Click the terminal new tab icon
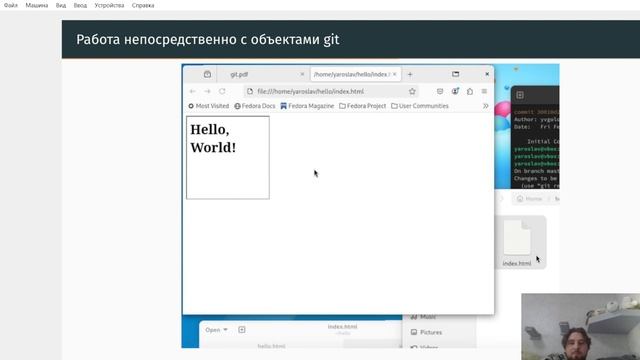Screen dimensions: 640x360 click(520, 95)
